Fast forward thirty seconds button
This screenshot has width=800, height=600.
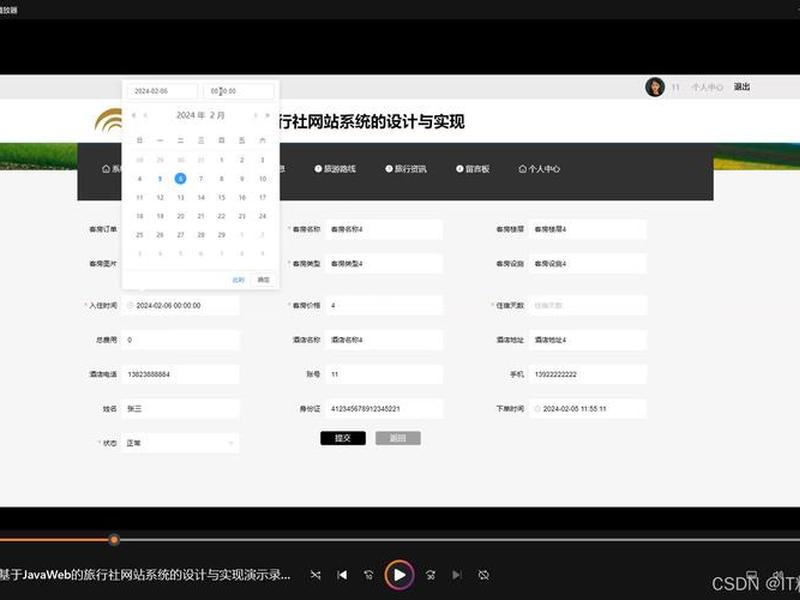(431, 575)
